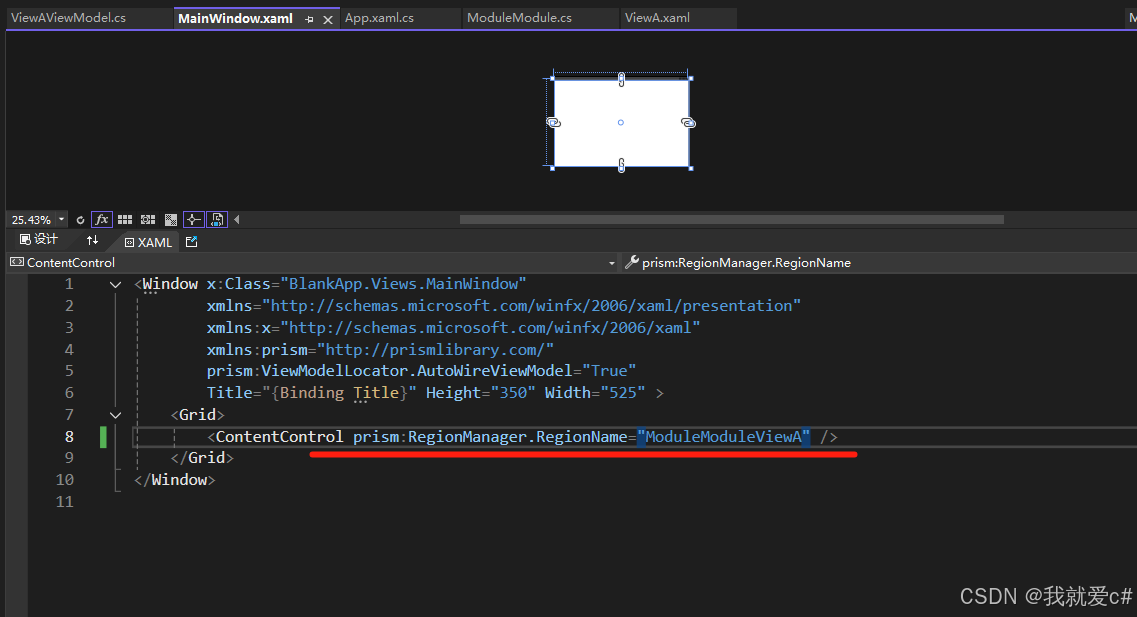Viewport: 1137px width, 617px height.
Task: Click the snap to gridlines icon
Action: coord(147,219)
